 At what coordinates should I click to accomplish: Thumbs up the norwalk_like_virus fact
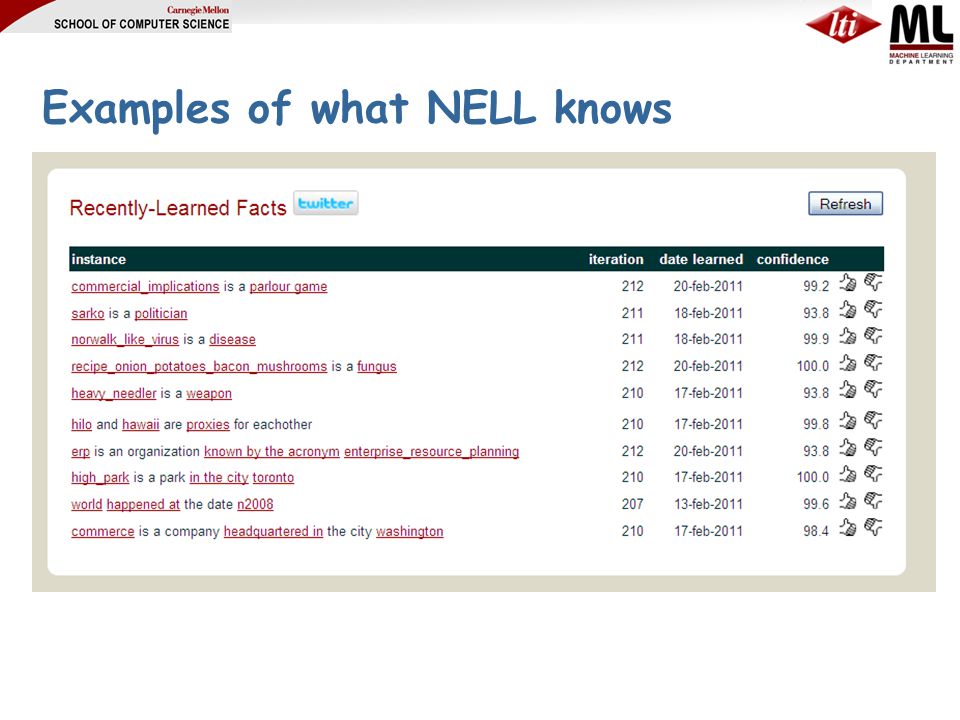[x=847, y=336]
